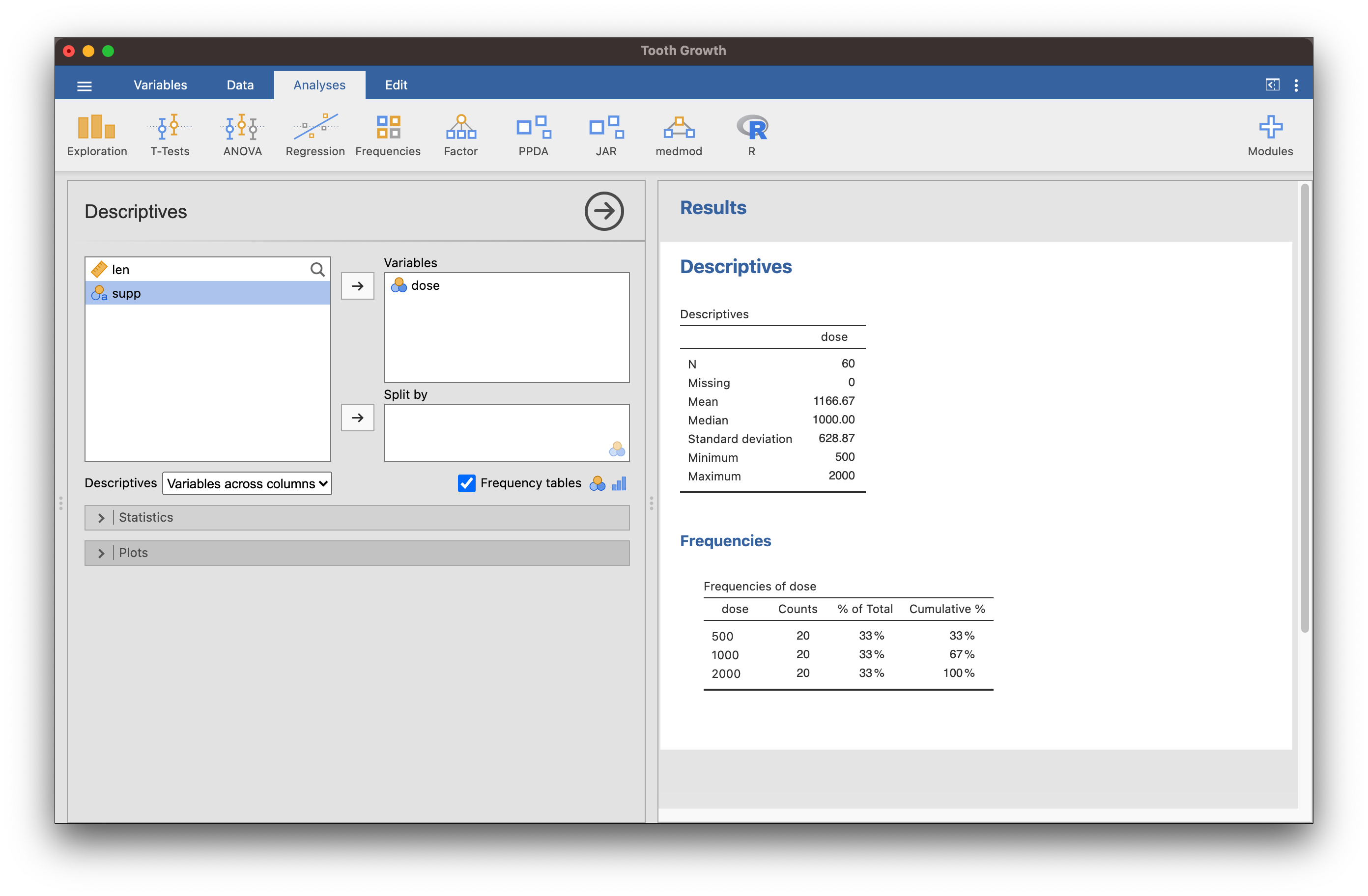
Task: Click the arrow button to add to Variables
Action: click(358, 285)
